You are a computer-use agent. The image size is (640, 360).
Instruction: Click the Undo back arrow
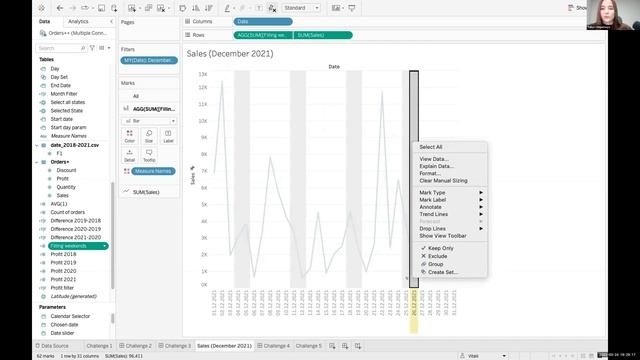[x=60, y=8]
